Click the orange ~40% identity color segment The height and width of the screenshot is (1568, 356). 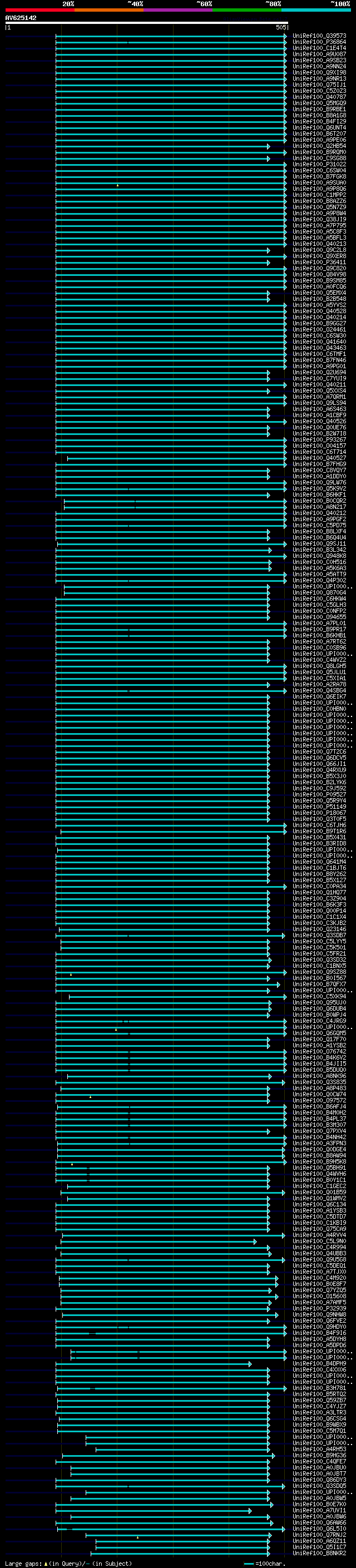[109, 10]
